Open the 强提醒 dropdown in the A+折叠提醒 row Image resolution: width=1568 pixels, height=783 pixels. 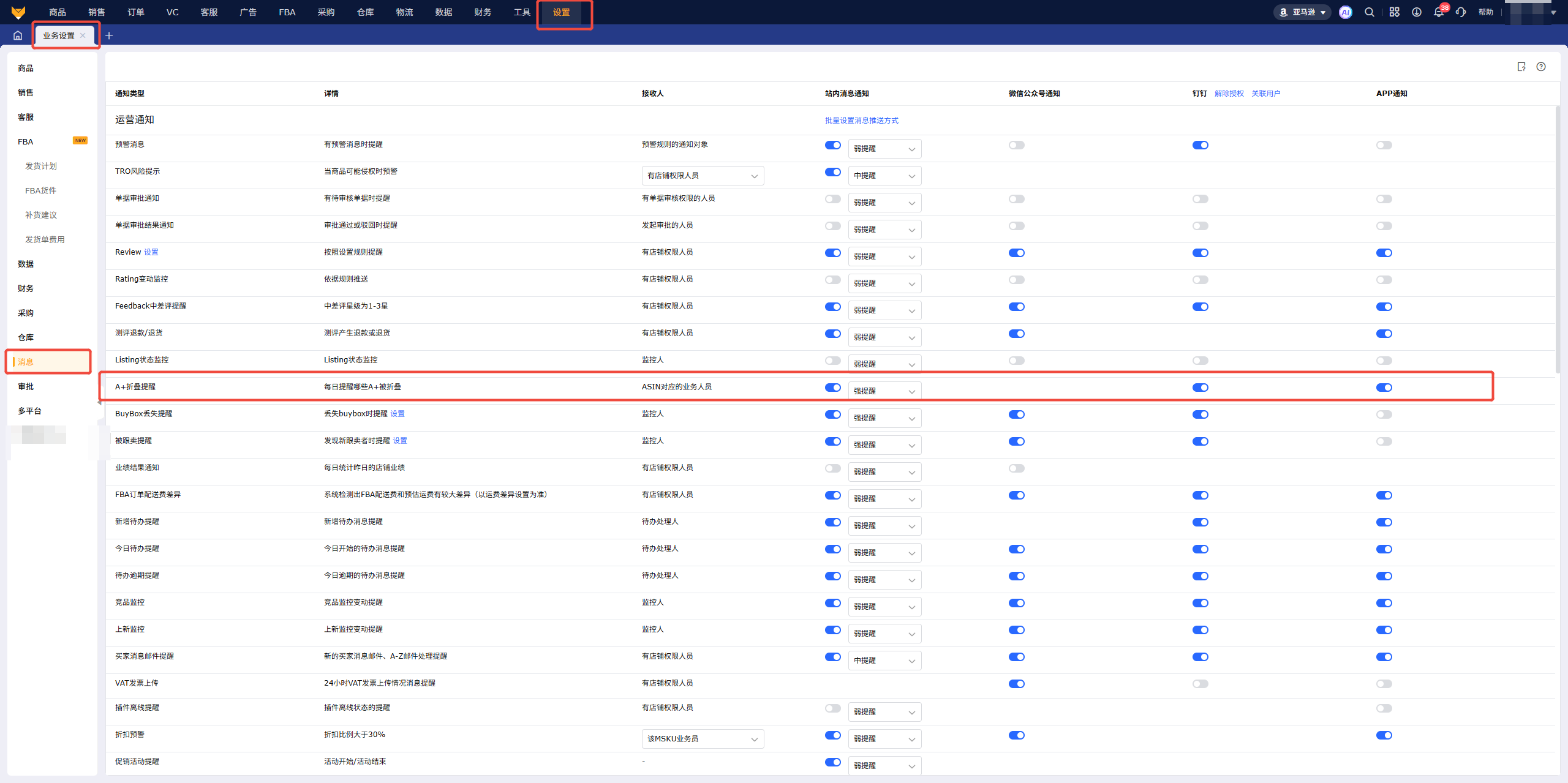[884, 391]
